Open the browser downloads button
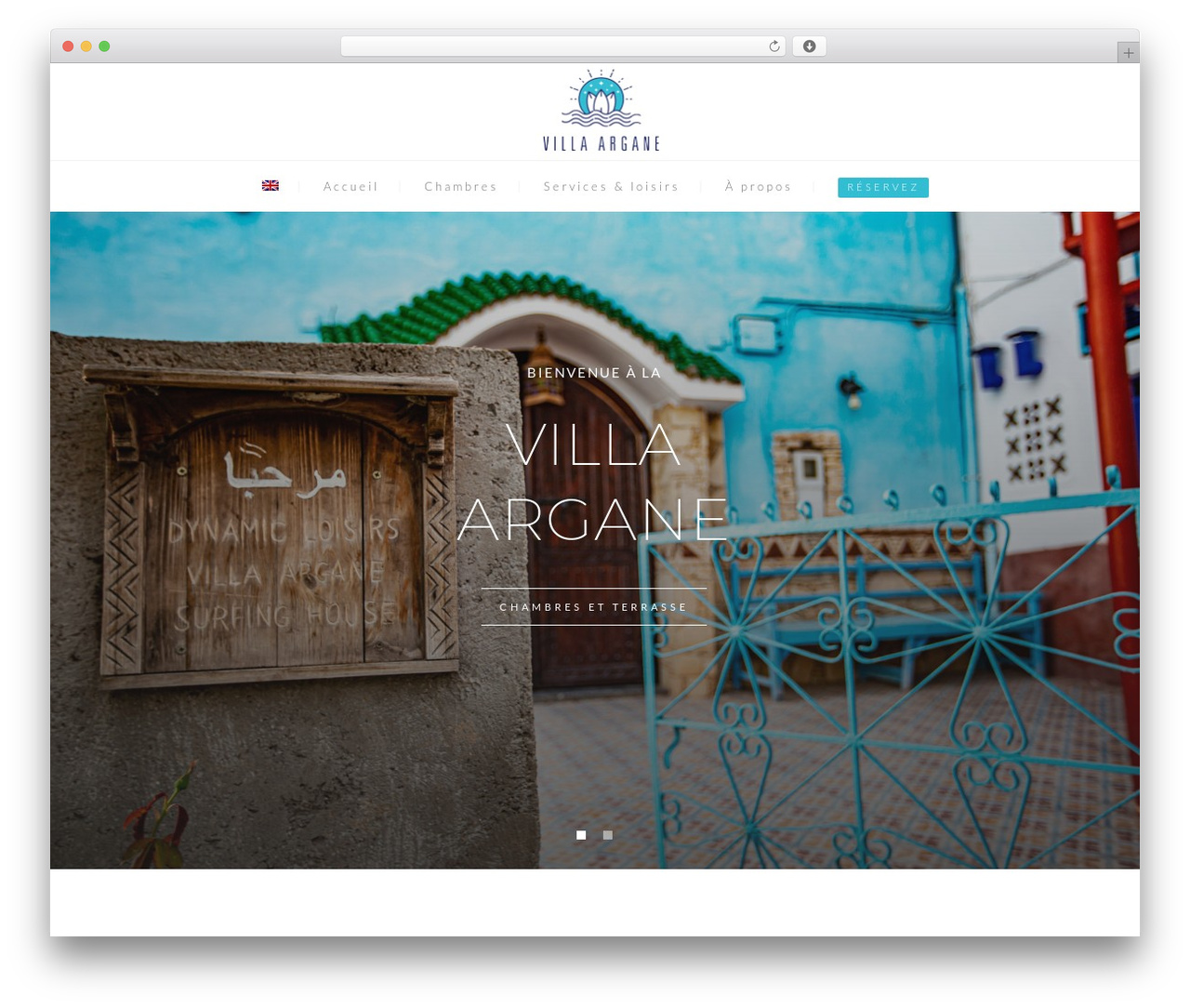This screenshot has width=1190, height=1008. tap(809, 46)
